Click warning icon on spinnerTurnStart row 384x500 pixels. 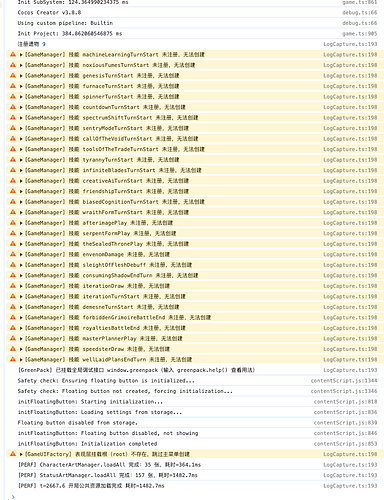(13, 96)
